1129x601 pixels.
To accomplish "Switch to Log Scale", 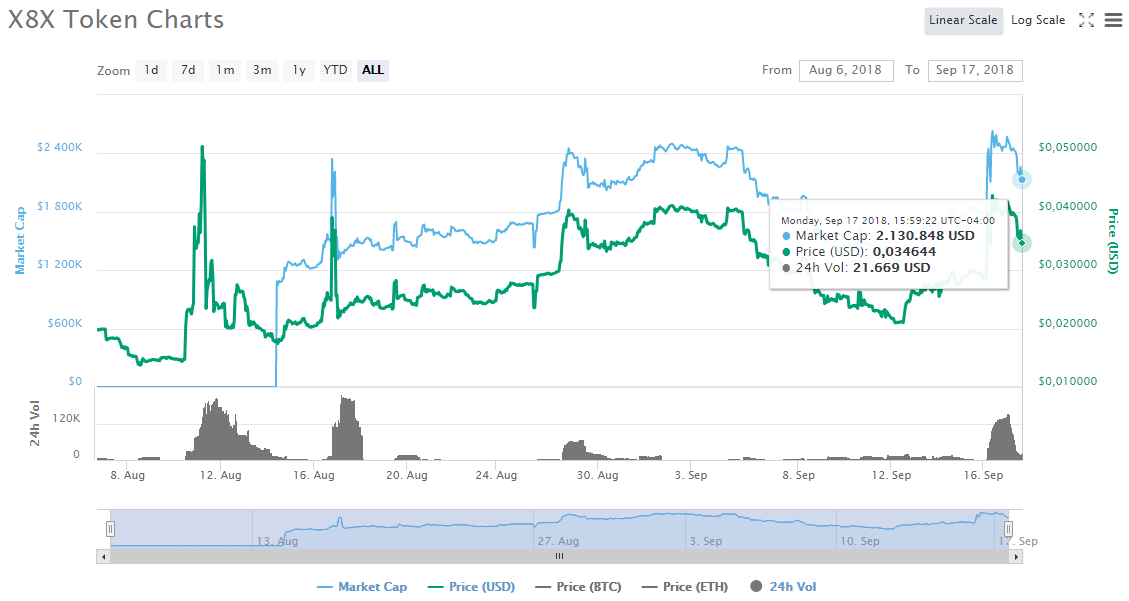I will tap(1038, 20).
